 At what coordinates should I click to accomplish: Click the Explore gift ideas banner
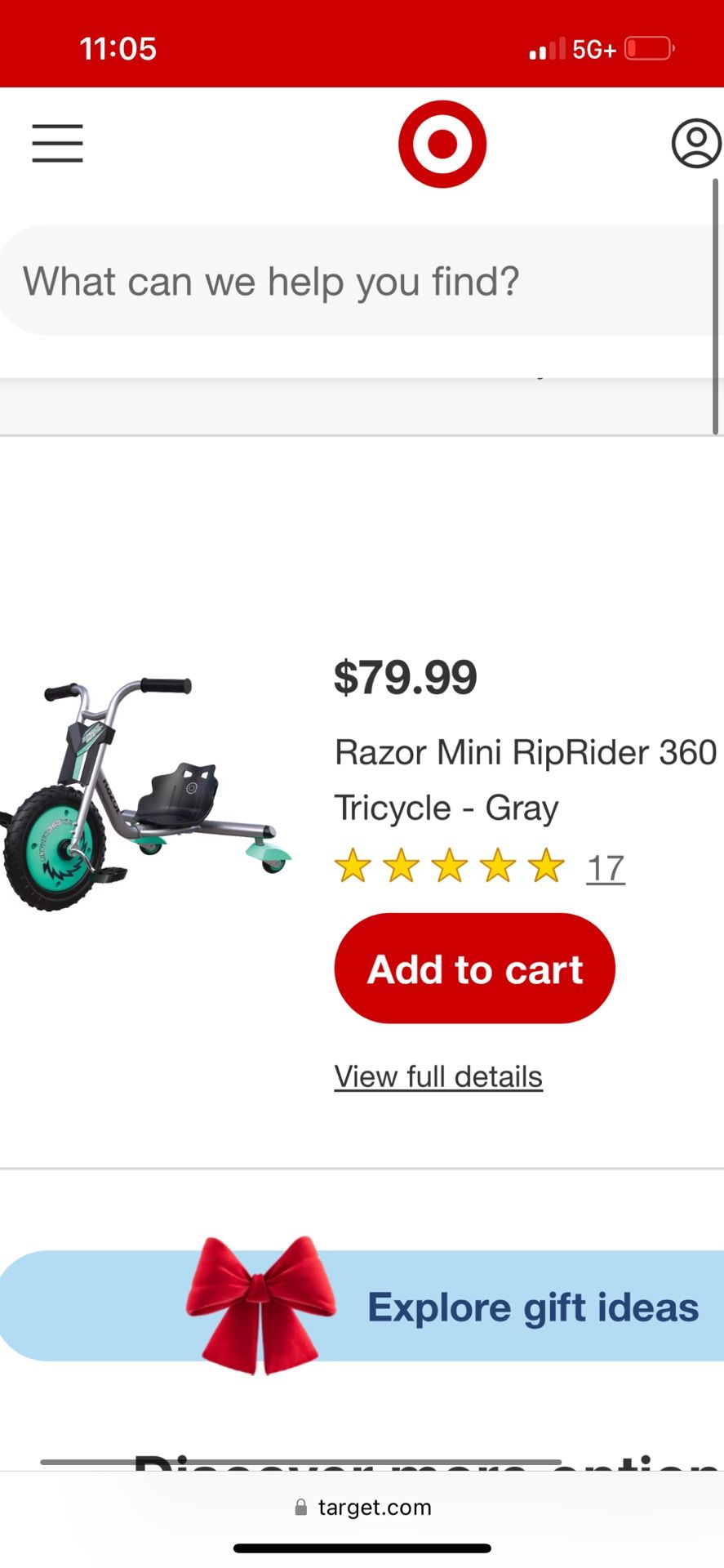point(362,1306)
